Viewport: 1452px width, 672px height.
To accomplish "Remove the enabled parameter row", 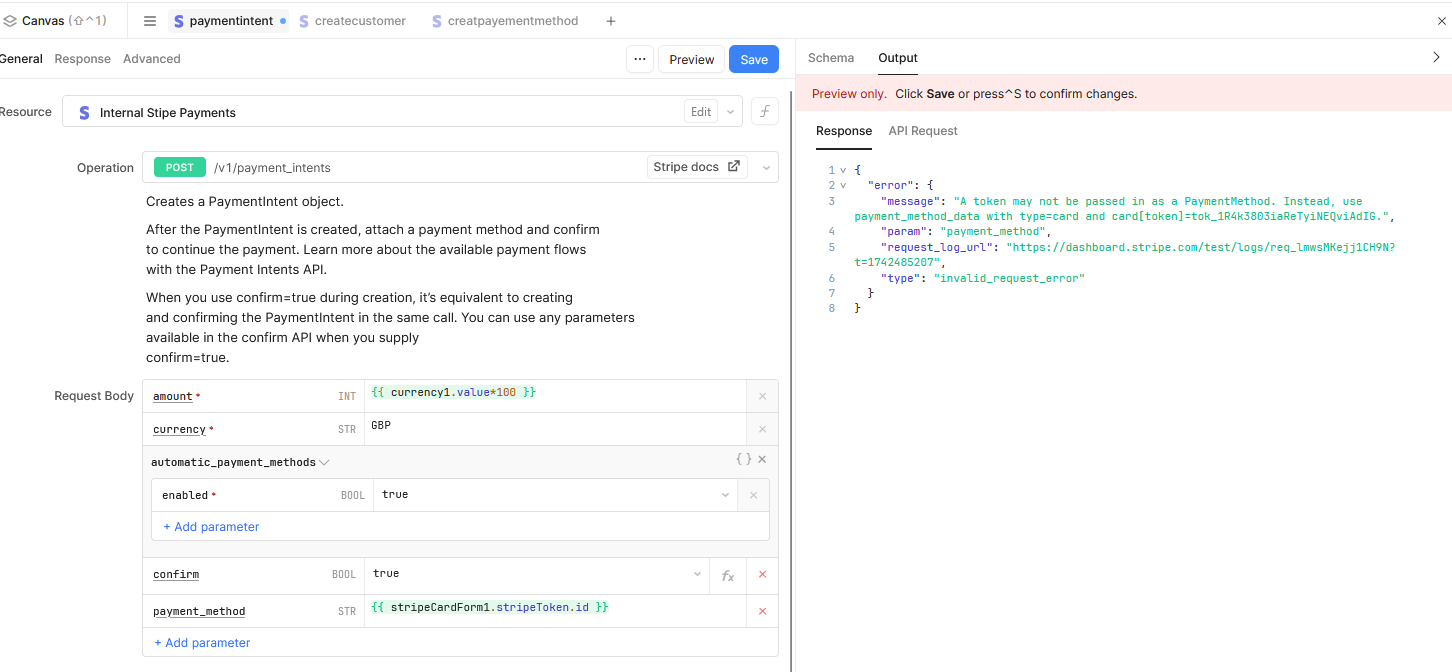I will (x=753, y=495).
